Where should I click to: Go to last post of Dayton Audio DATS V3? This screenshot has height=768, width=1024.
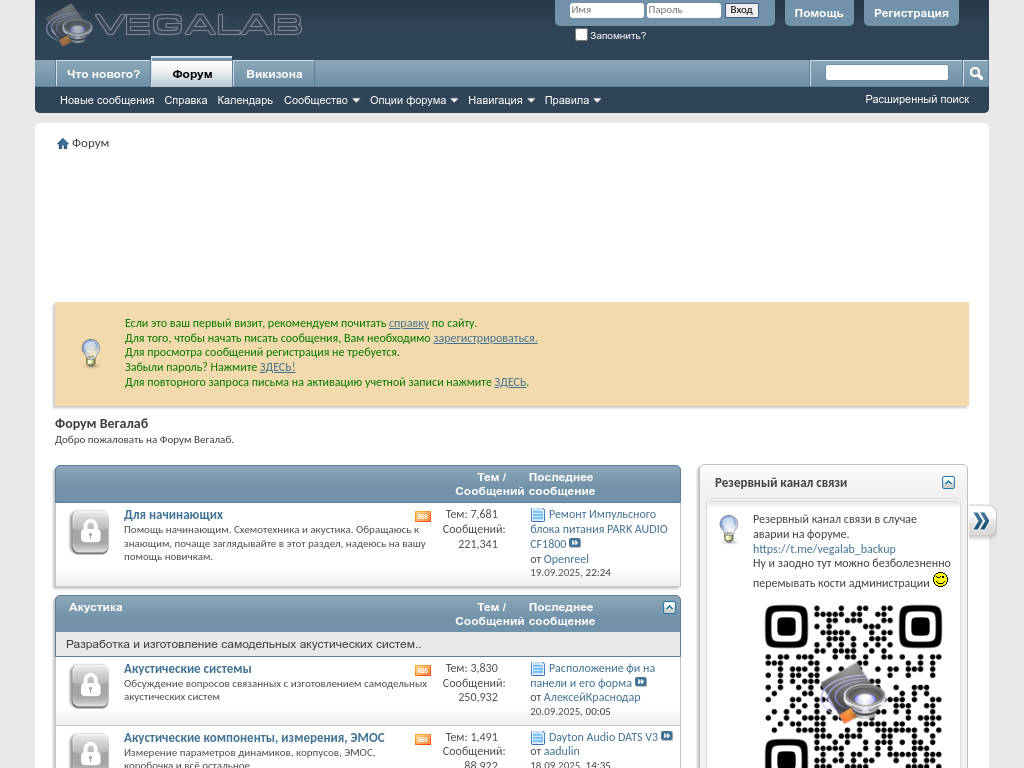tap(667, 737)
